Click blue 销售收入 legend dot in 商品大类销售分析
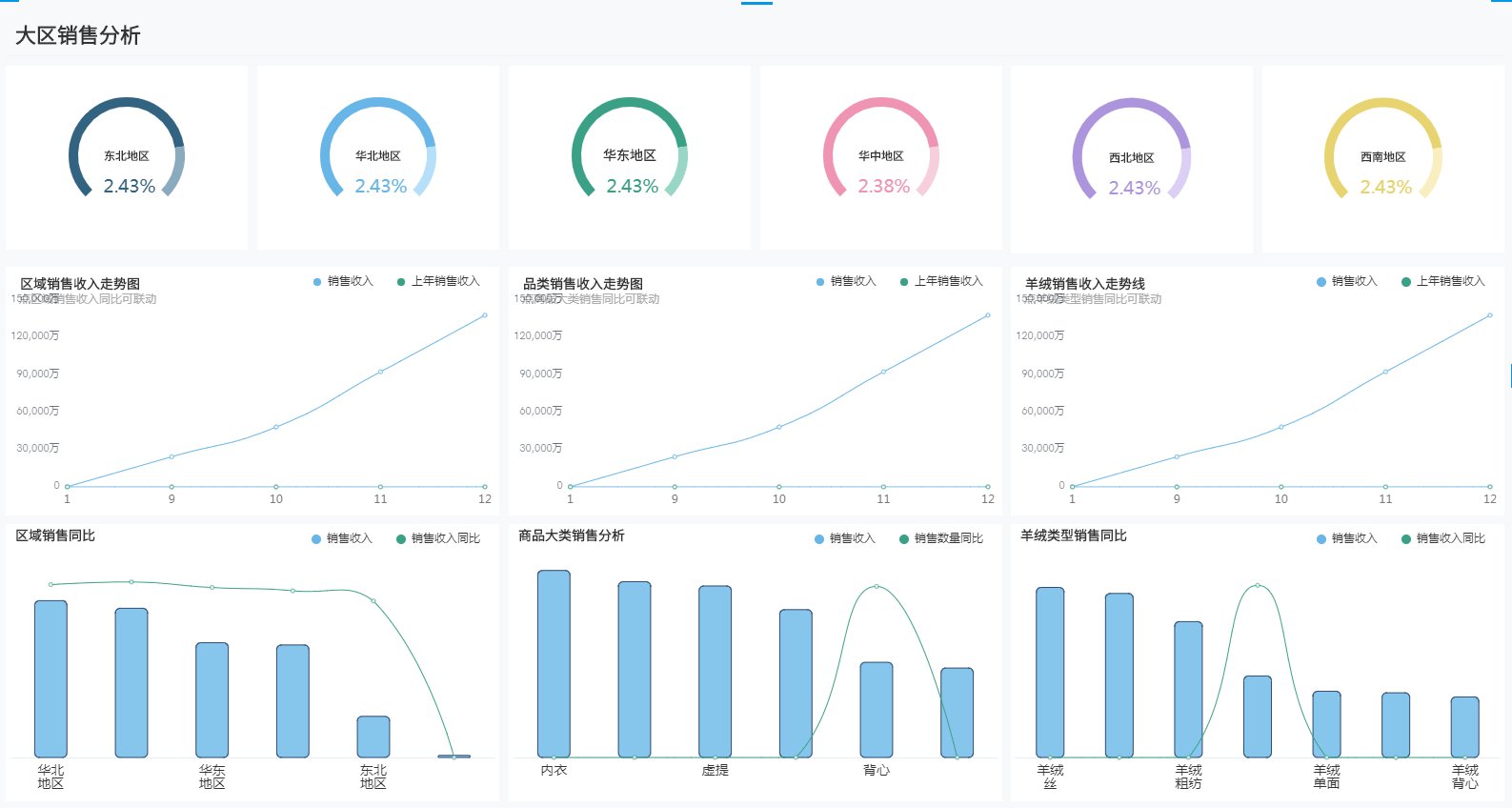Image resolution: width=1512 pixels, height=808 pixels. (819, 539)
